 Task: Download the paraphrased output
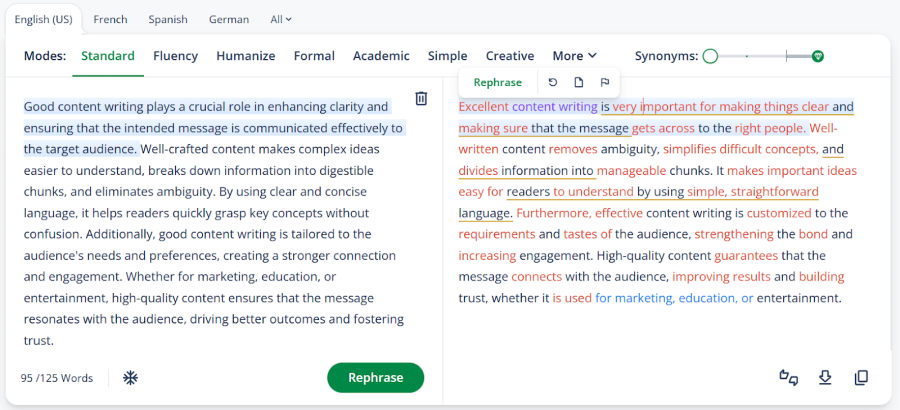click(x=825, y=377)
